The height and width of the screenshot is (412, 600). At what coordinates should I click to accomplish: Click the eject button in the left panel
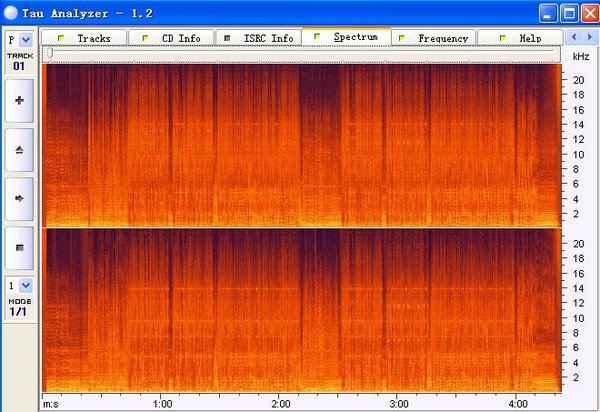pos(20,150)
